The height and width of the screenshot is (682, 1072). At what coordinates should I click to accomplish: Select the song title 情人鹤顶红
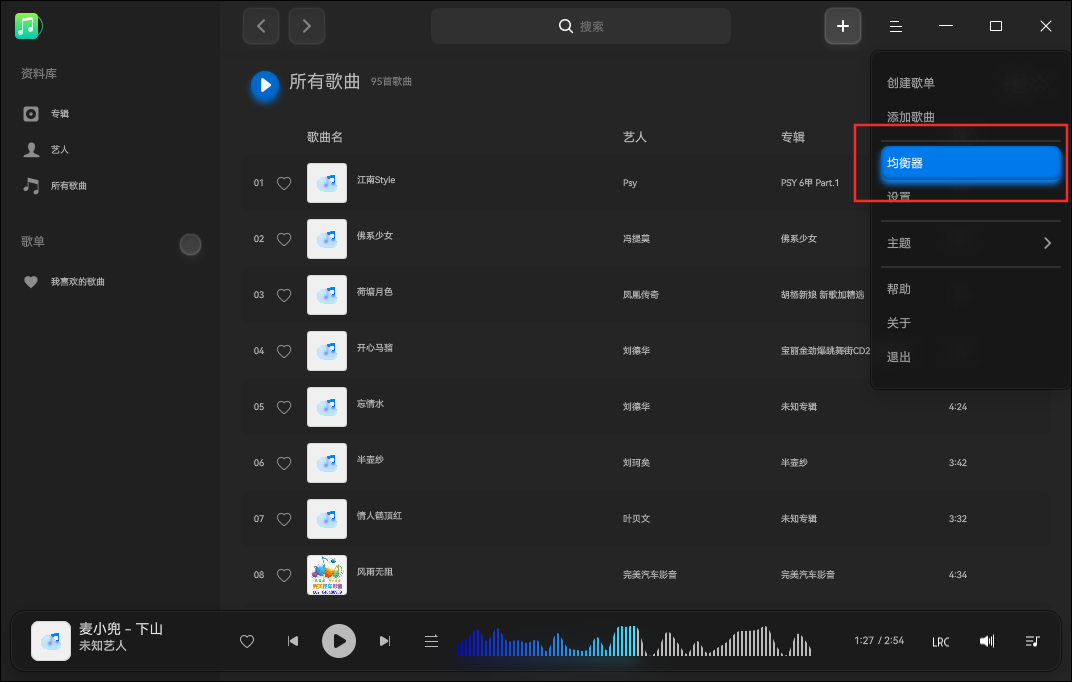379,516
